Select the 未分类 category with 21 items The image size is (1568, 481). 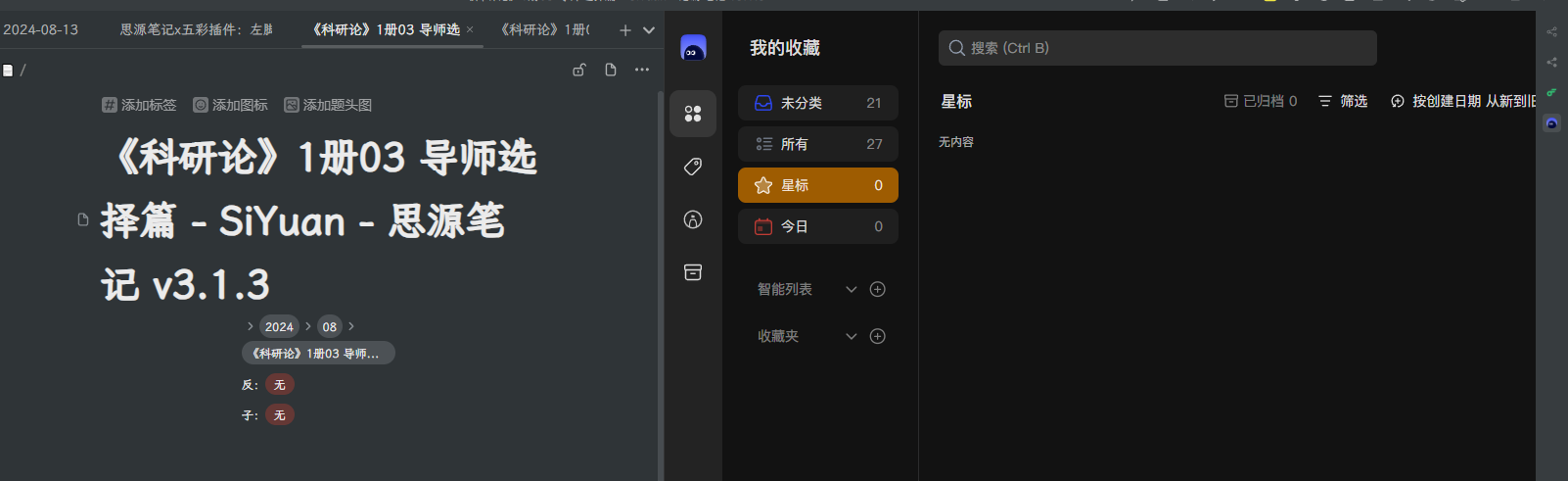818,103
